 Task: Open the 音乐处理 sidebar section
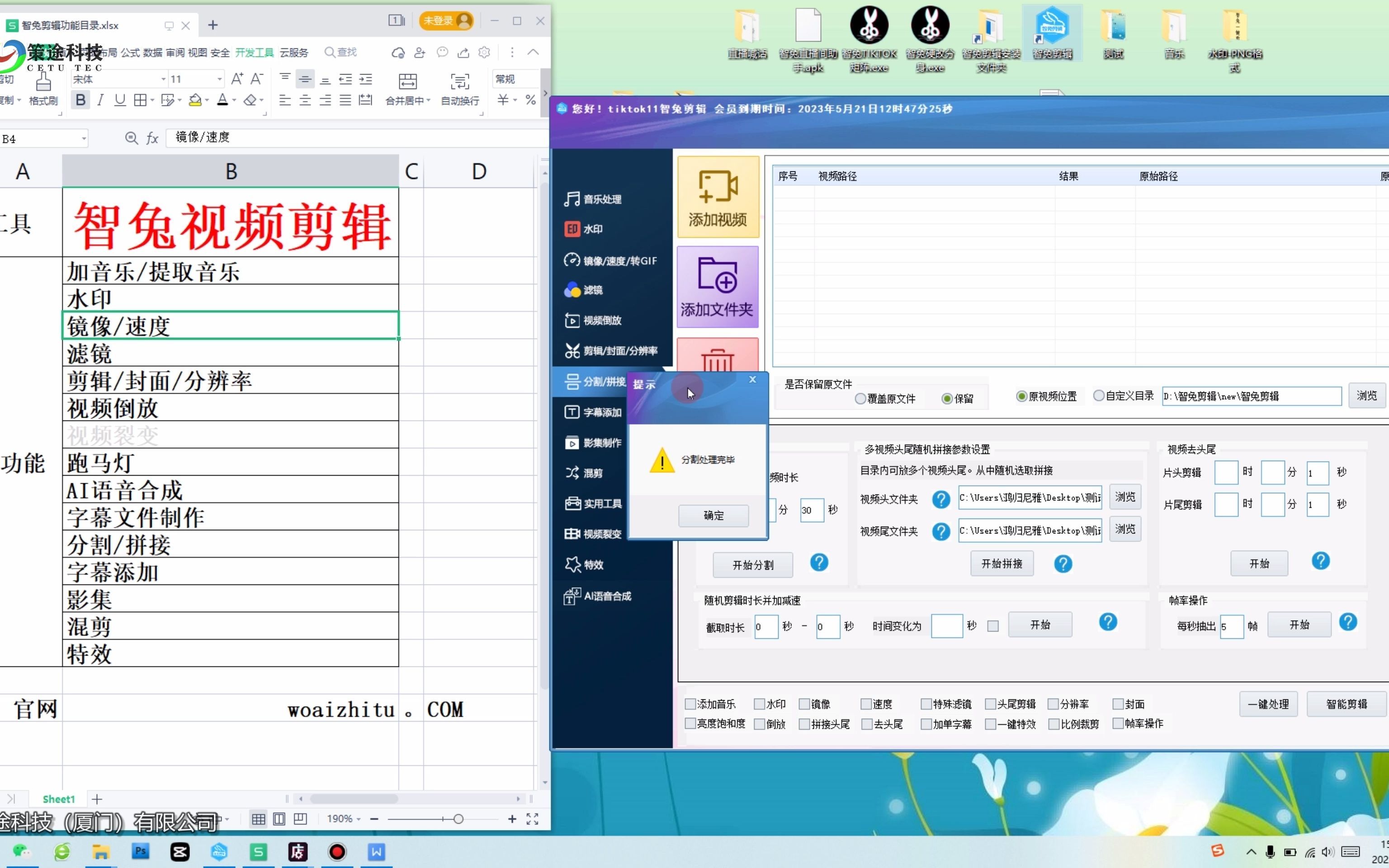tap(593, 199)
